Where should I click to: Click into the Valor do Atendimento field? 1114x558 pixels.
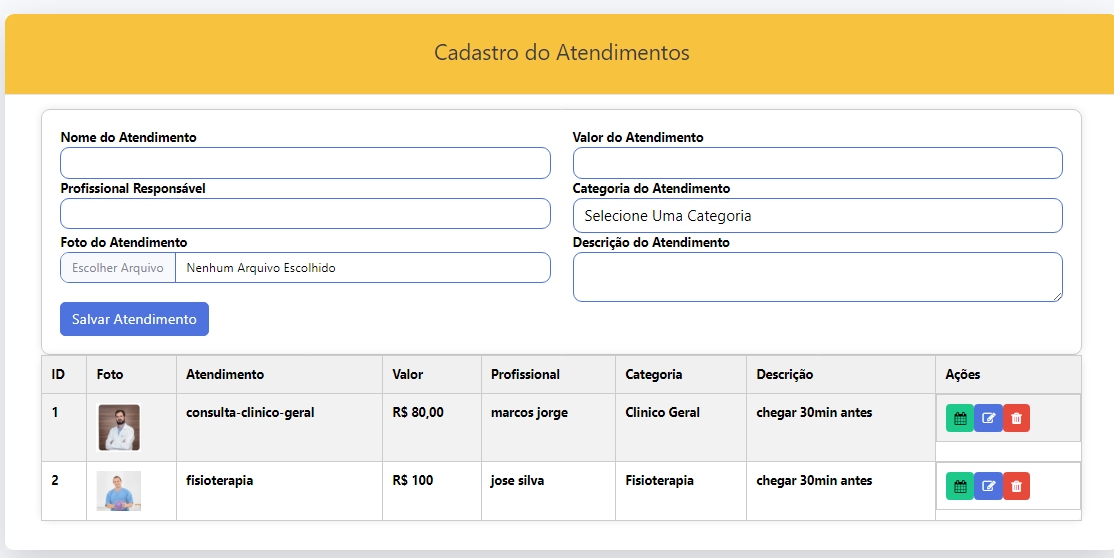click(x=817, y=163)
